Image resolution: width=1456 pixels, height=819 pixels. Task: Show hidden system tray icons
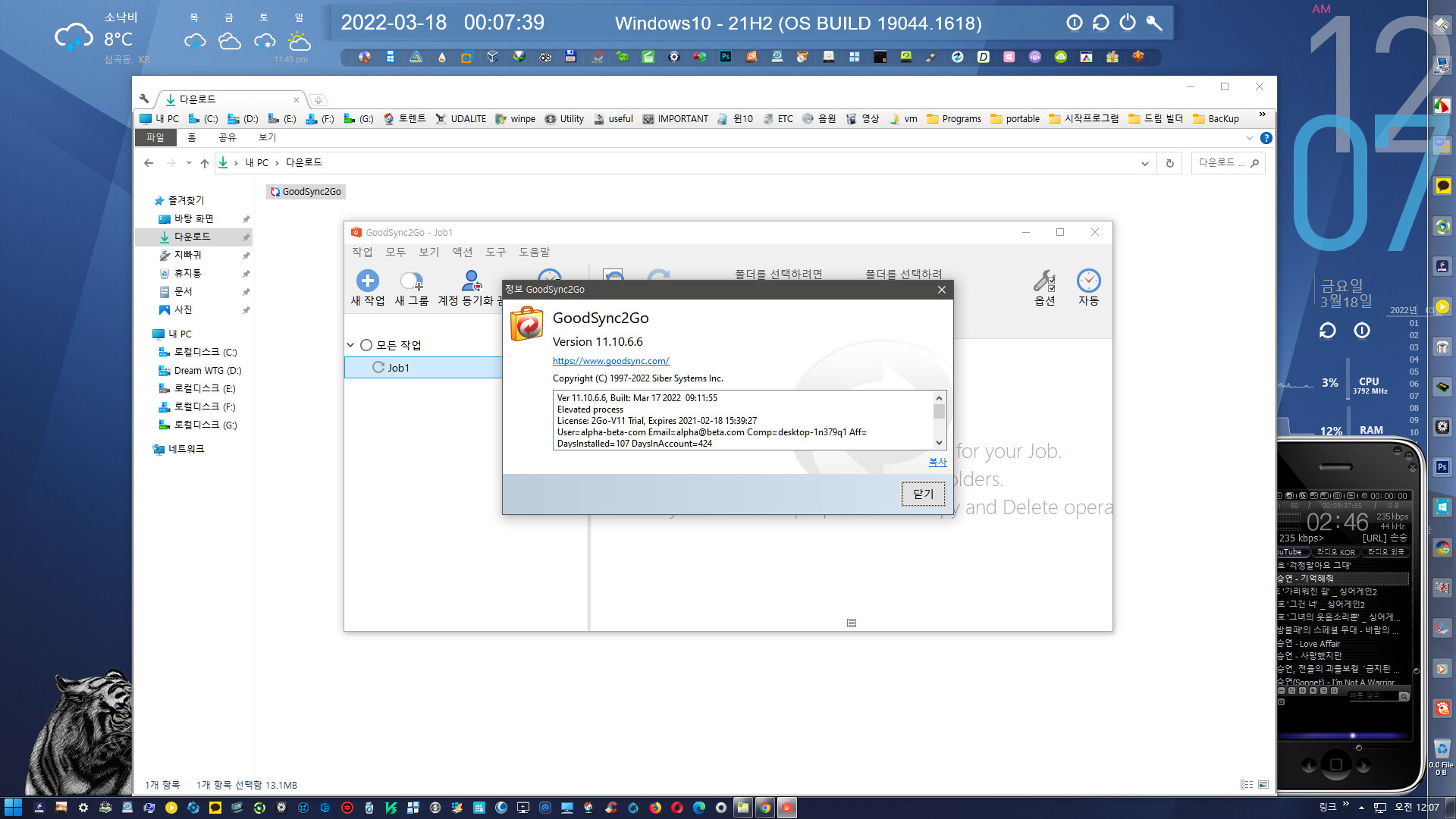pyautogui.click(x=1361, y=808)
